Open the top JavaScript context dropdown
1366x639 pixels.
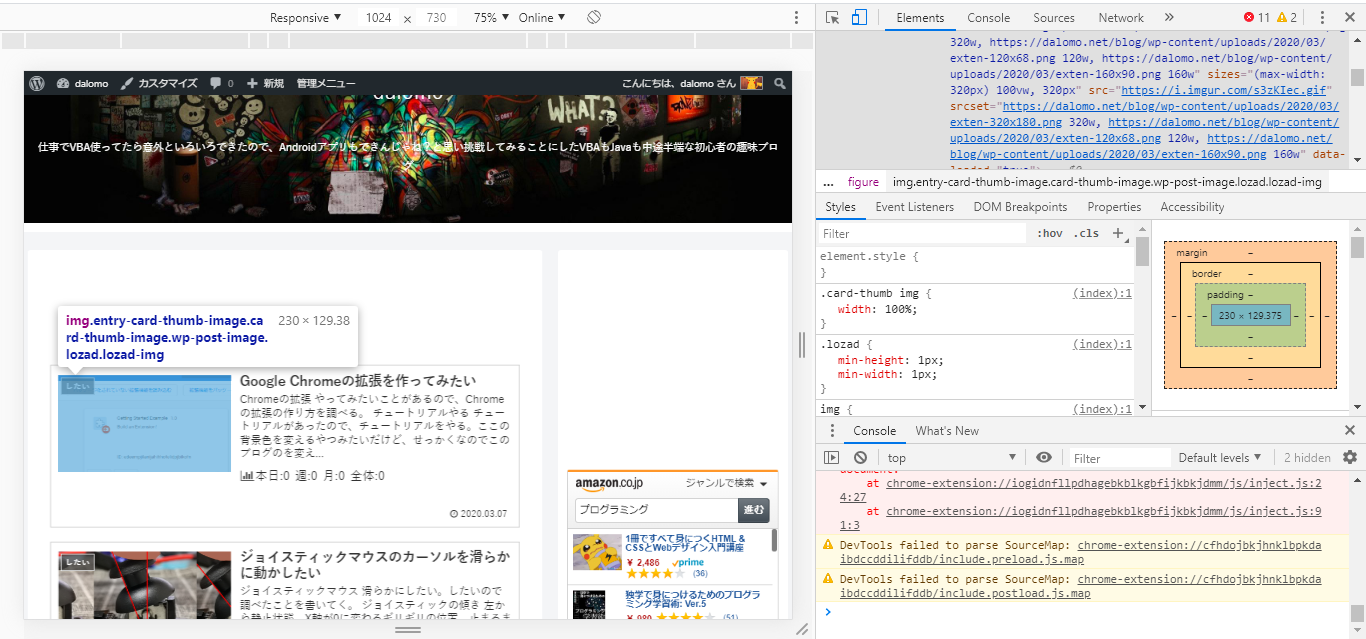pyautogui.click(x=950, y=458)
